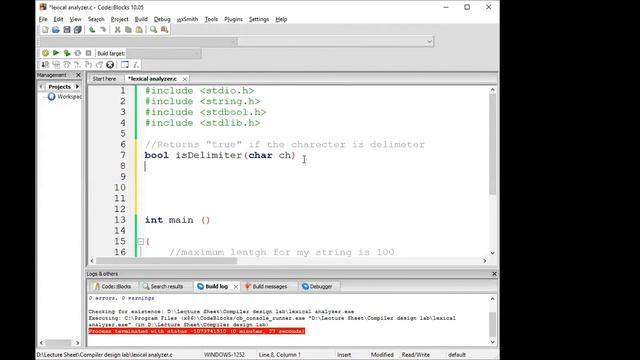Open the Tools menu
The height and width of the screenshot is (360, 640).
(x=211, y=19)
